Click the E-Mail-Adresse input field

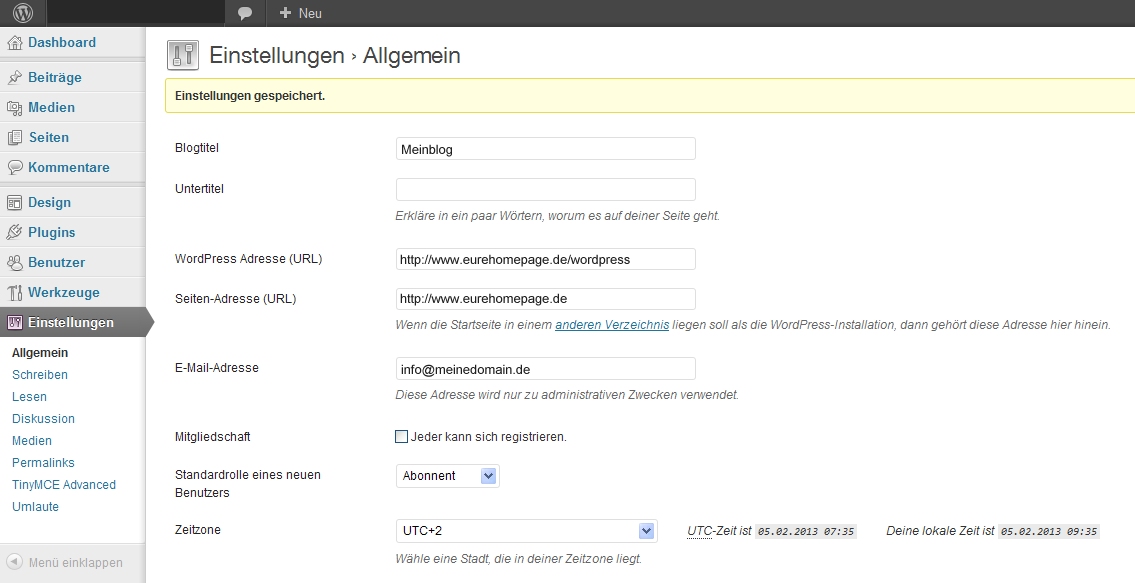point(546,369)
